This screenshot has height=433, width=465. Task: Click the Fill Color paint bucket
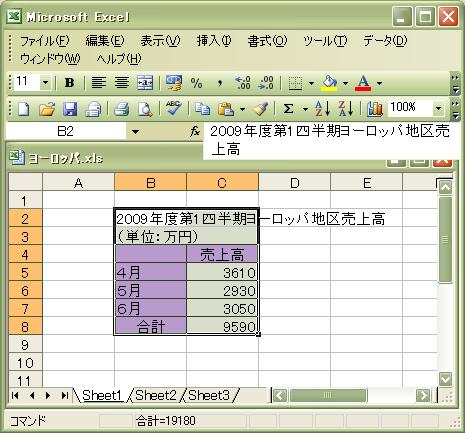[x=329, y=82]
